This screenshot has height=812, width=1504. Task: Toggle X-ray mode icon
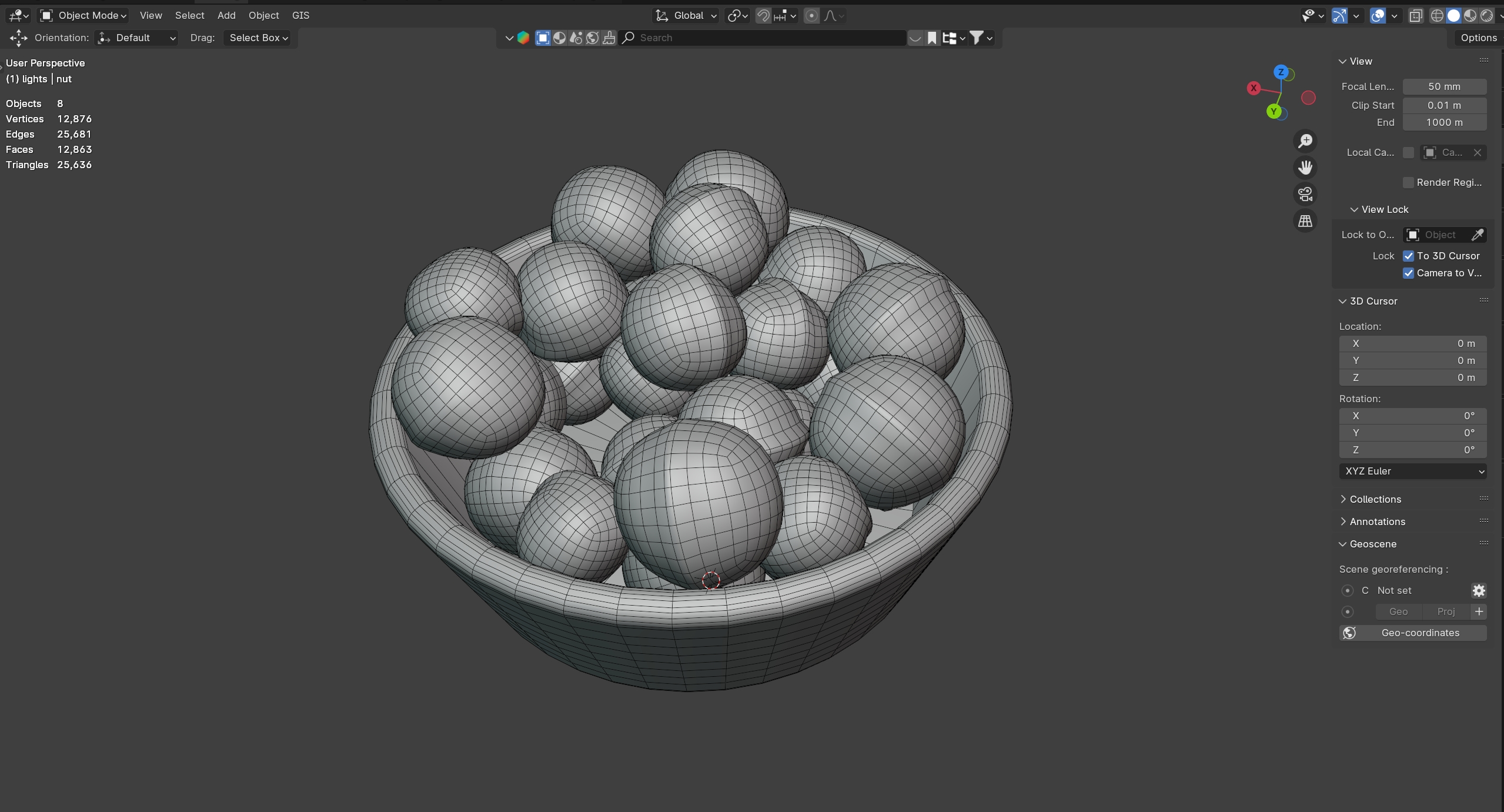pyautogui.click(x=1416, y=16)
